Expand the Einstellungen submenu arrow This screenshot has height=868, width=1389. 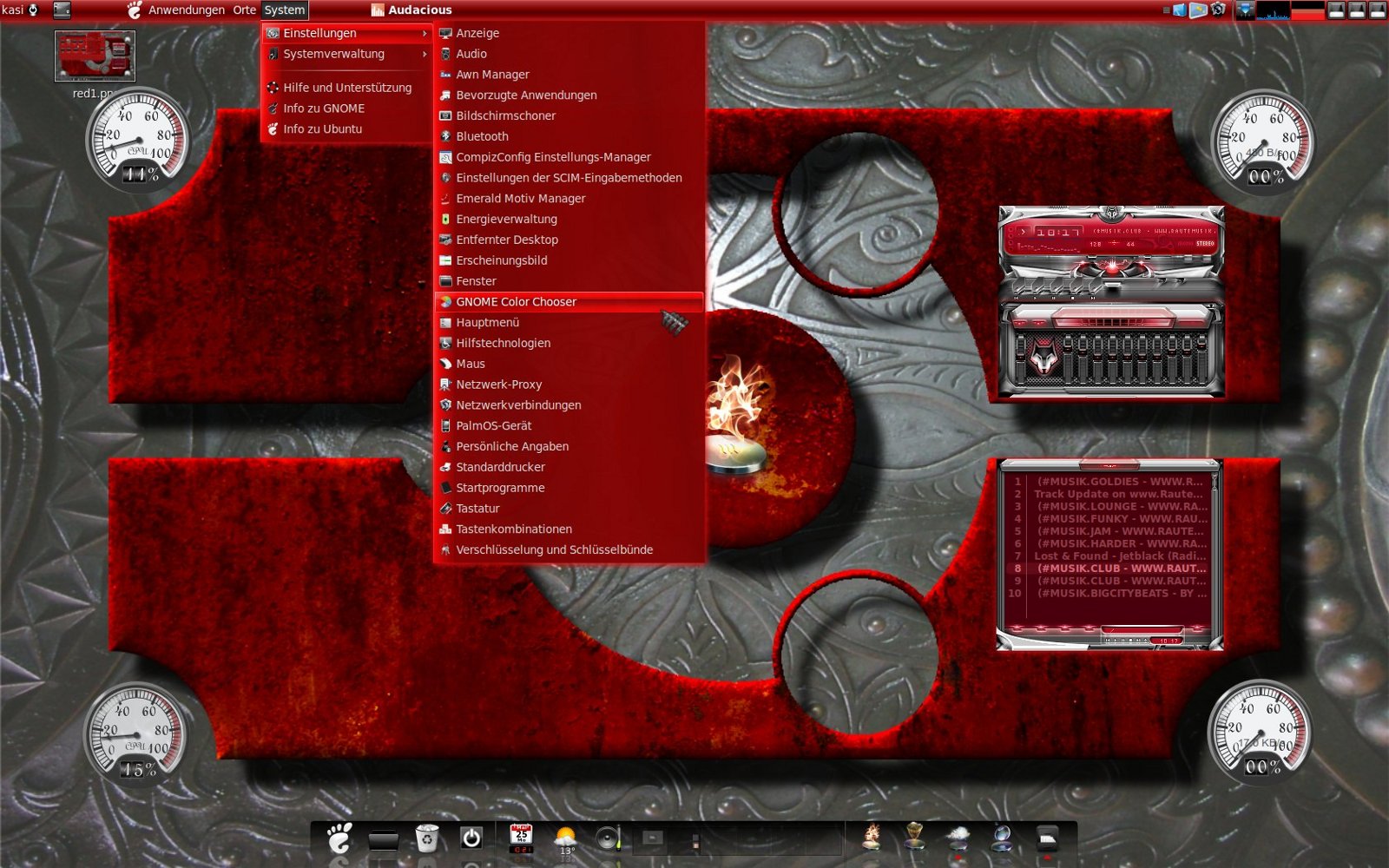click(x=425, y=33)
